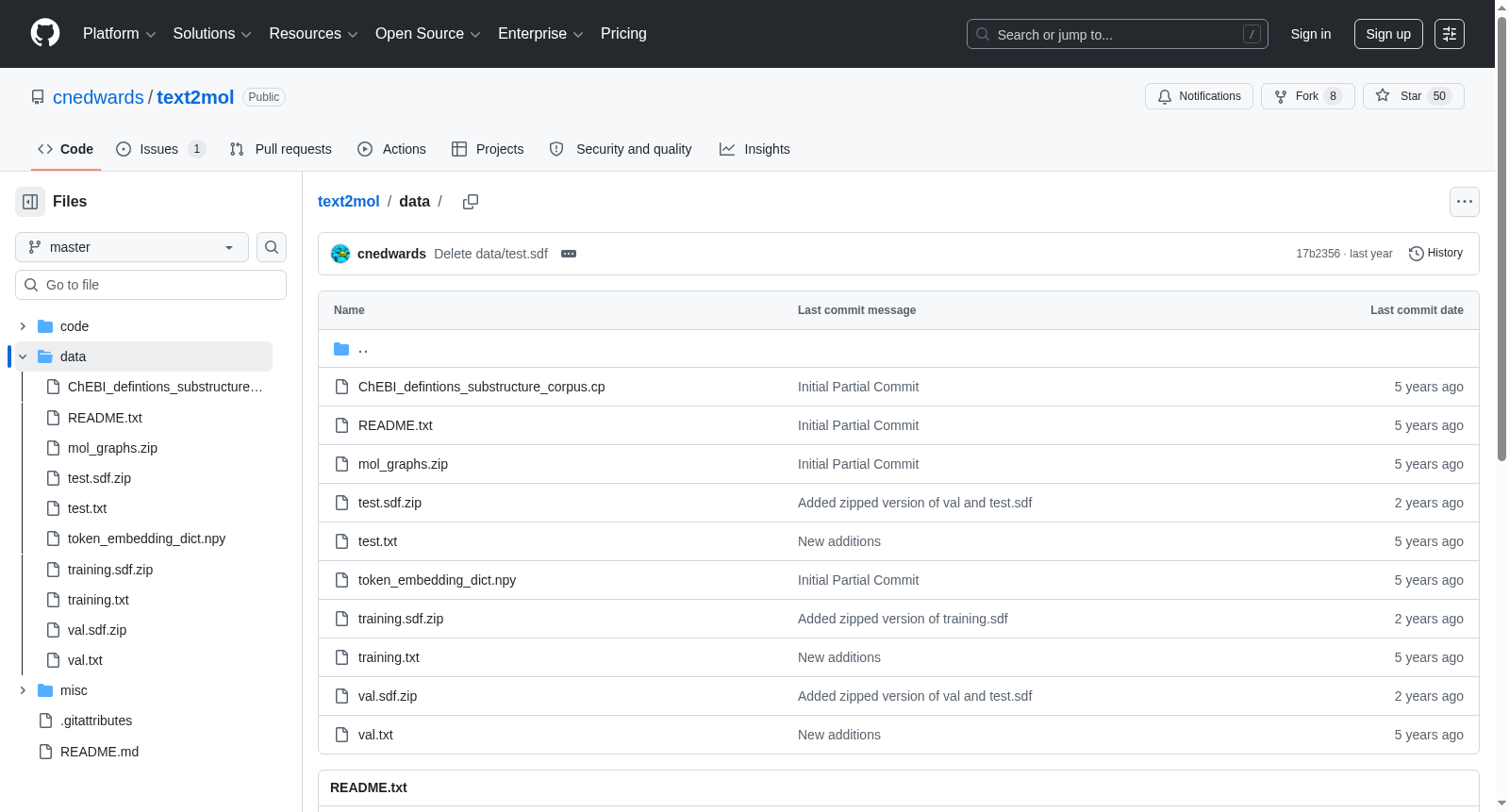Open token_embedding_dict.npy in the file table
The width and height of the screenshot is (1509, 812).
pos(437,580)
